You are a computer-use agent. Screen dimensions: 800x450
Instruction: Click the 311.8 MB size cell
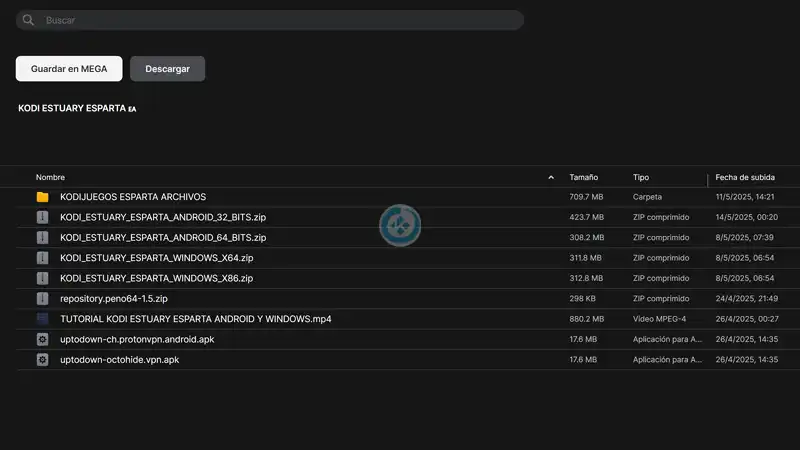tap(585, 258)
